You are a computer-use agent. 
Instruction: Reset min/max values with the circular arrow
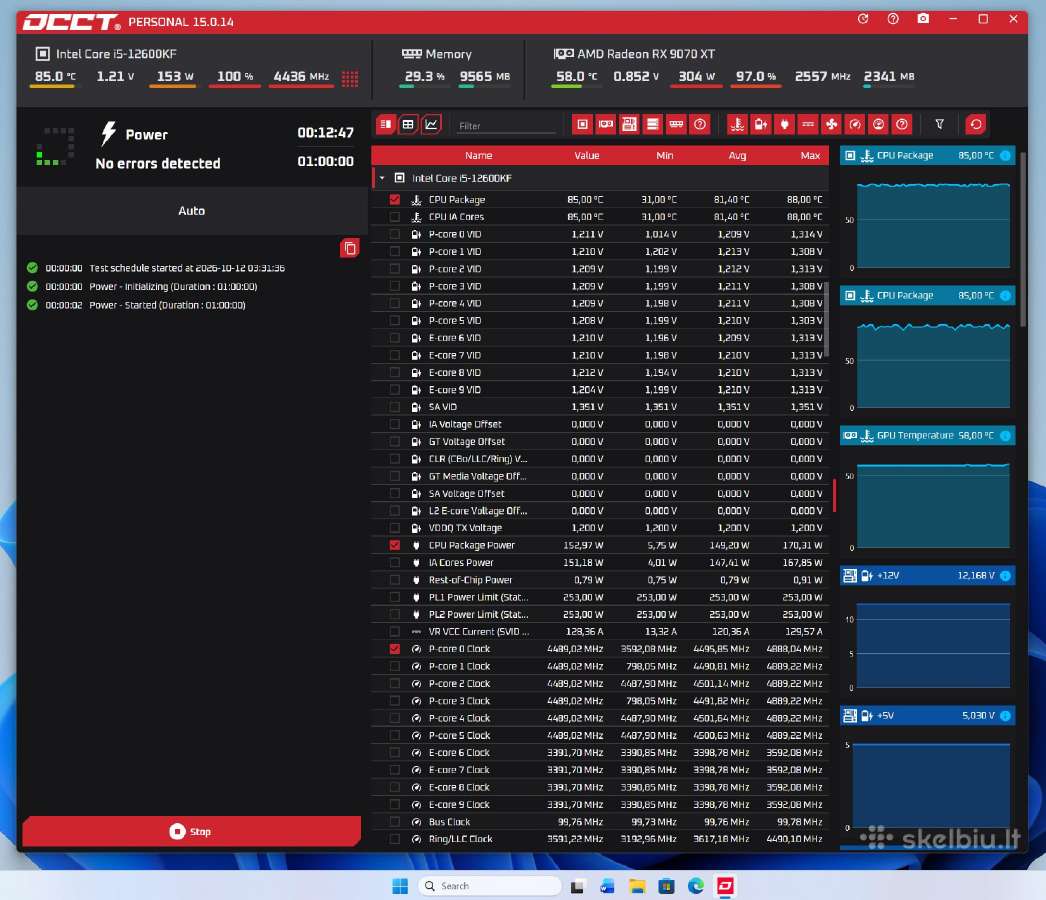point(975,124)
